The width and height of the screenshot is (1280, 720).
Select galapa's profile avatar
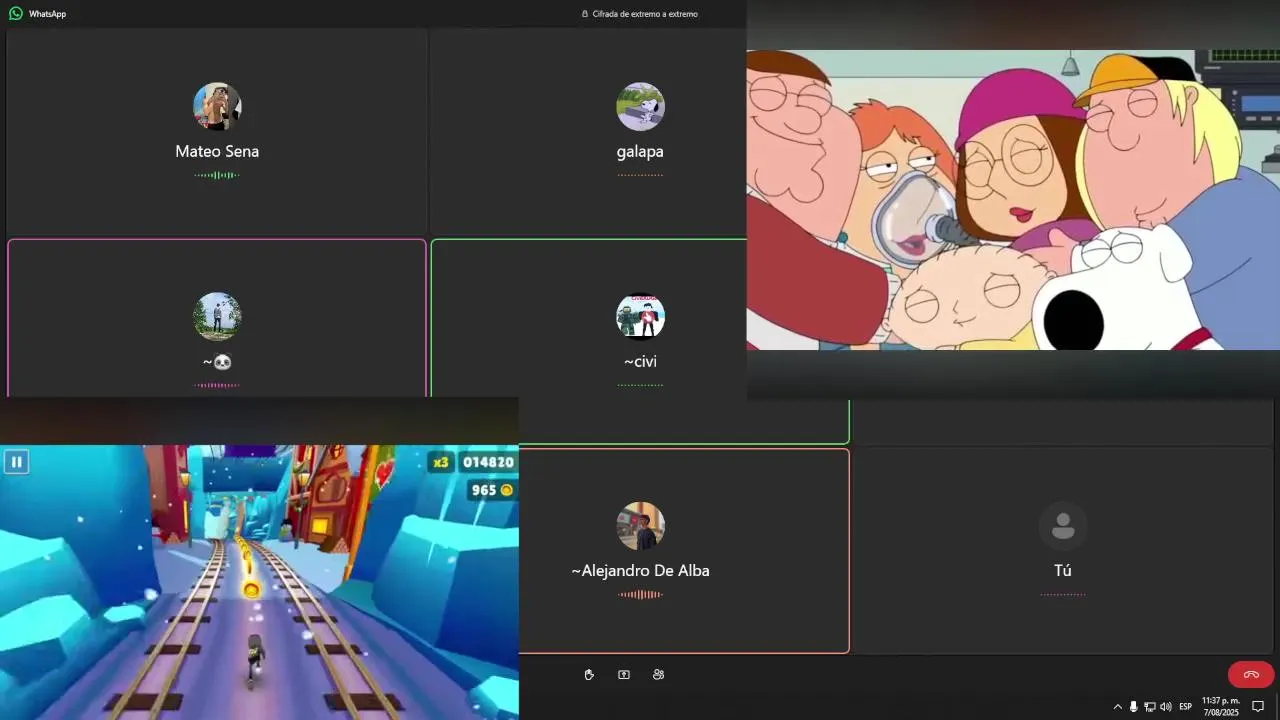pos(640,107)
